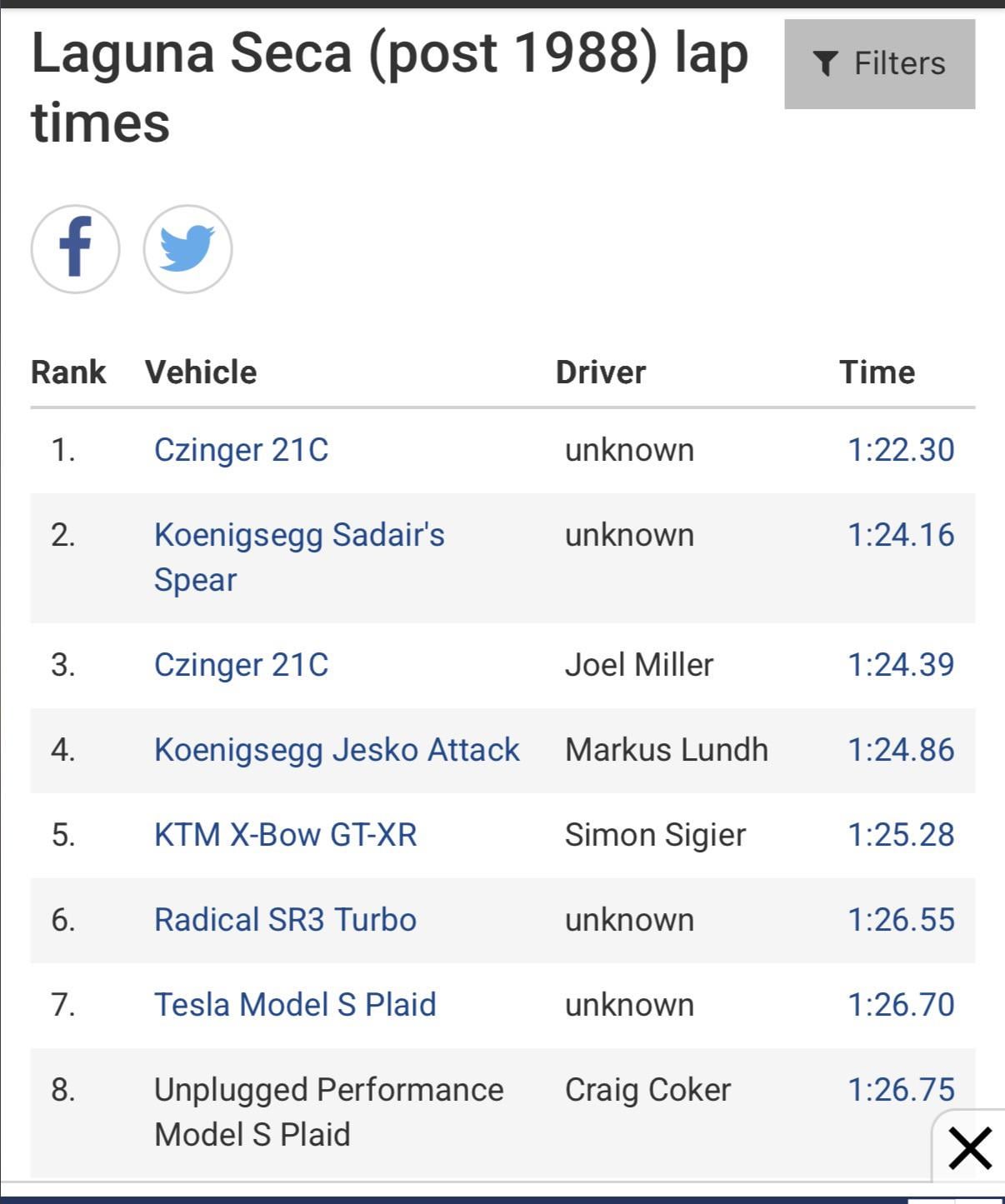1005x1204 pixels.
Task: Open Tesla Model S Plaid page
Action: tap(295, 1005)
